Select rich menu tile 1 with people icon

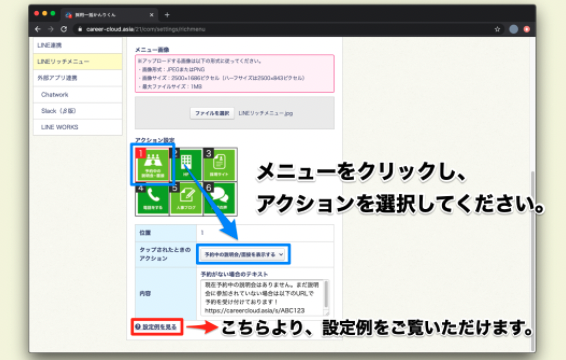point(152,164)
